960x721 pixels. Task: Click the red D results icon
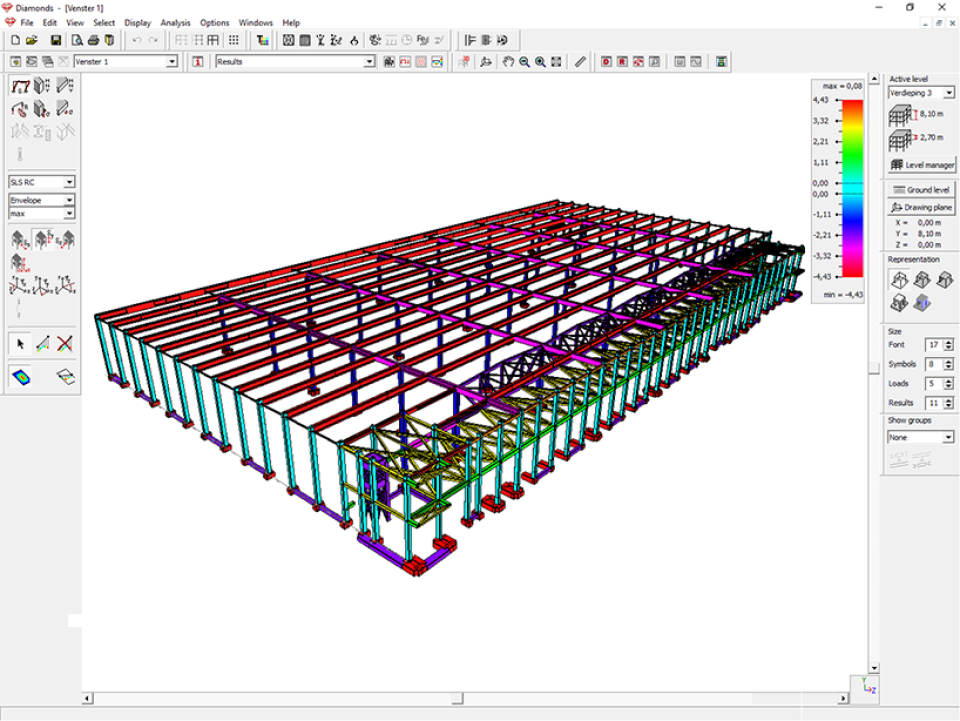606,62
